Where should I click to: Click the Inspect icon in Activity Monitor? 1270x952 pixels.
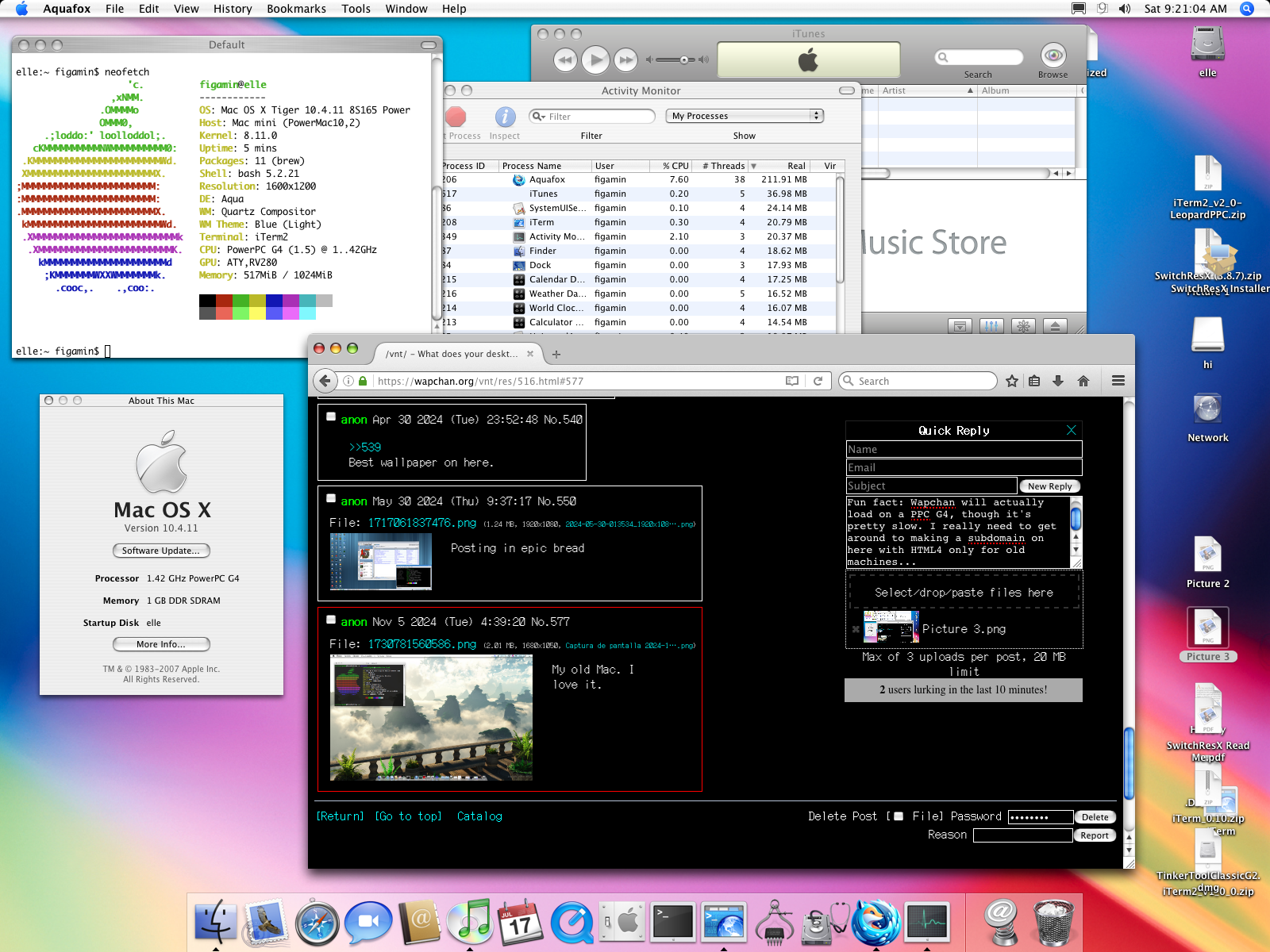(505, 117)
